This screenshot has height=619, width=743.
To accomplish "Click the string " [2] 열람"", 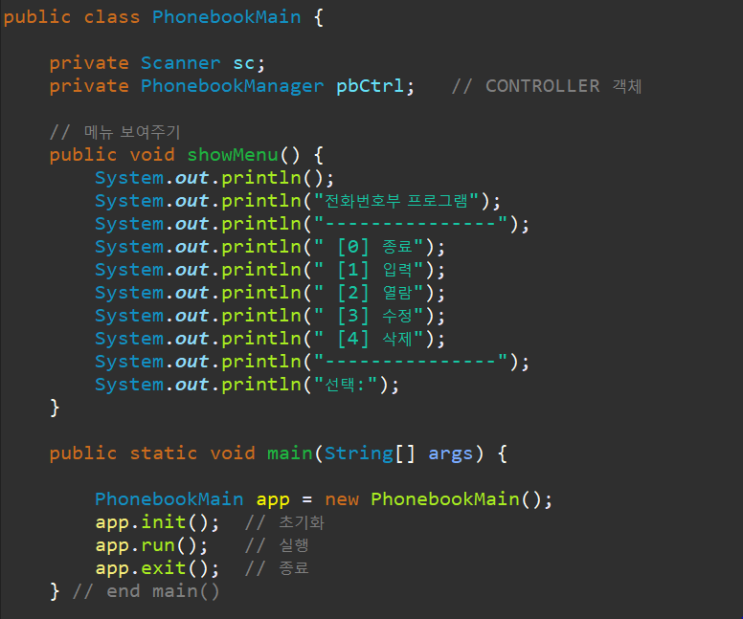I will click(x=368, y=293).
